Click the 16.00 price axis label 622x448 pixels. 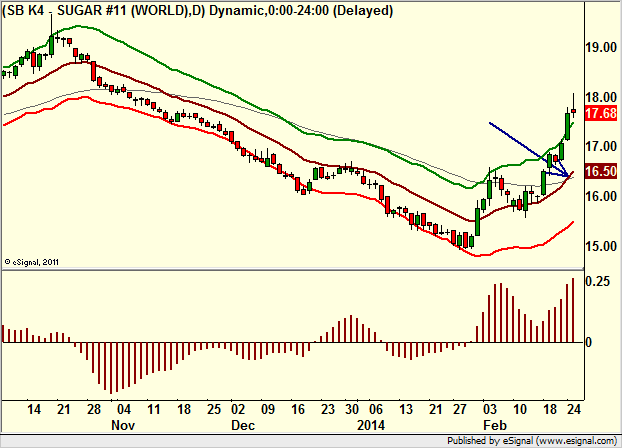[x=601, y=196]
